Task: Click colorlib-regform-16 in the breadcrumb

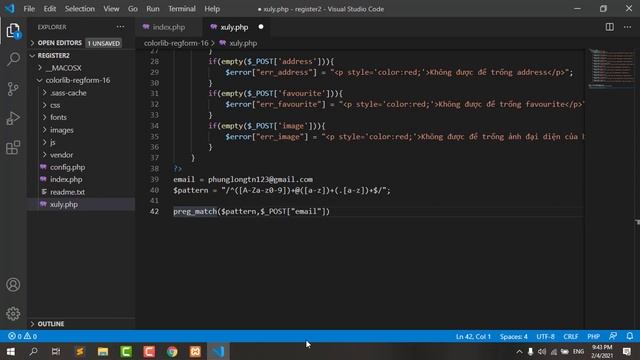Action: [176, 43]
